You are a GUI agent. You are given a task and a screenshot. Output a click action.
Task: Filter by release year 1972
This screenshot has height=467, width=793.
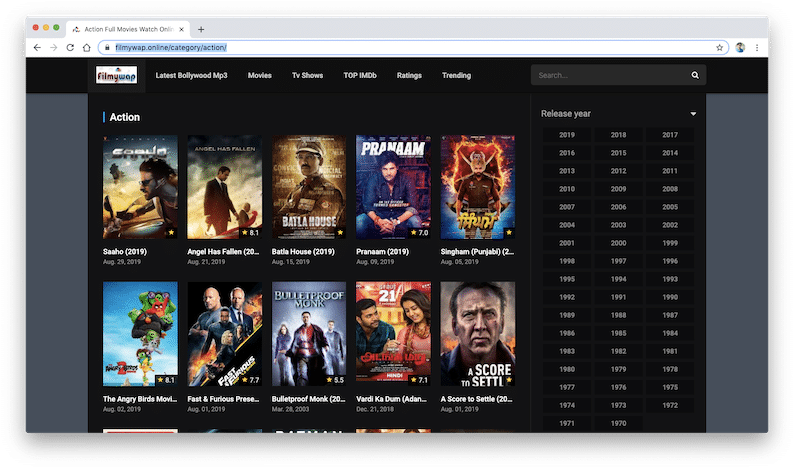point(670,405)
